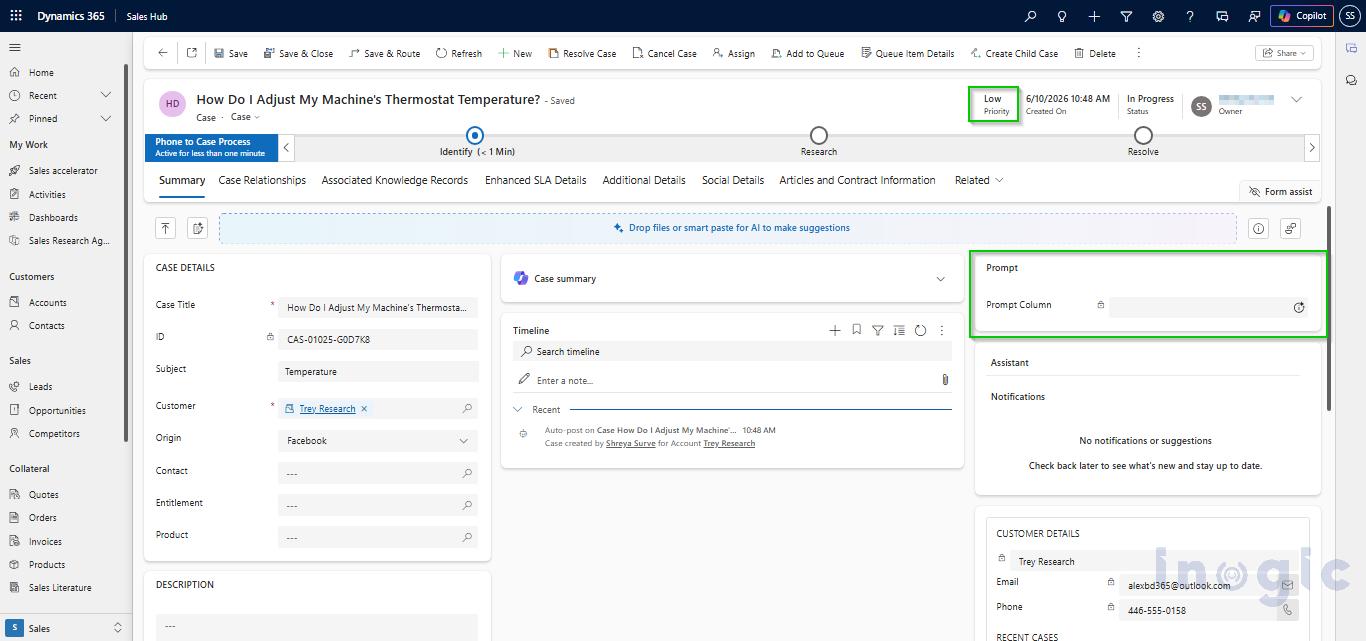Open Shreya Surve link in timeline
The width and height of the screenshot is (1366, 641).
[631, 443]
